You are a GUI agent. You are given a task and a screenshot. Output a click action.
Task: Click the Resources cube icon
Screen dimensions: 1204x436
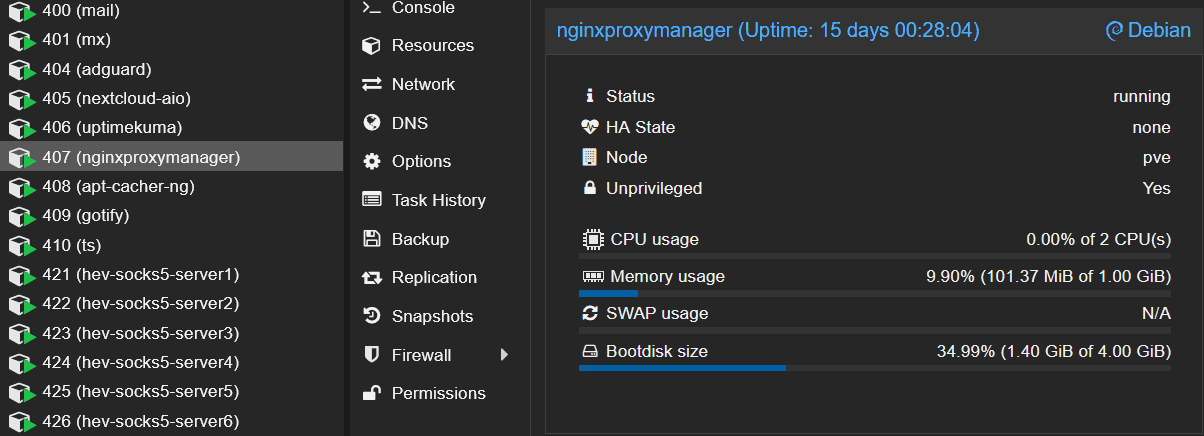372,46
